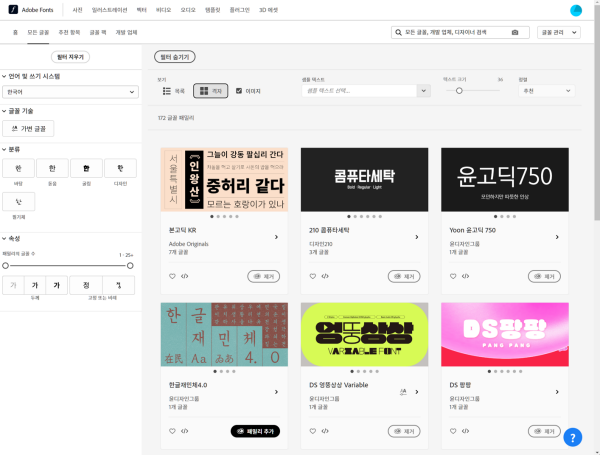Click 패밀리 추가 for 한글재민체4.0
The height and width of the screenshot is (455, 600).
coord(255,431)
